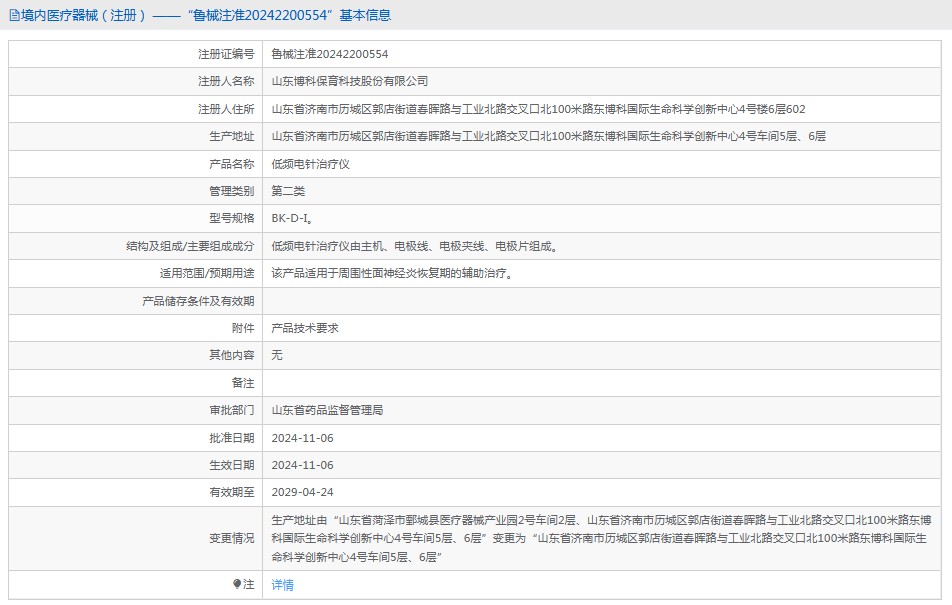Select the label 适用范围/预期用途
The image size is (952, 605).
[206, 273]
